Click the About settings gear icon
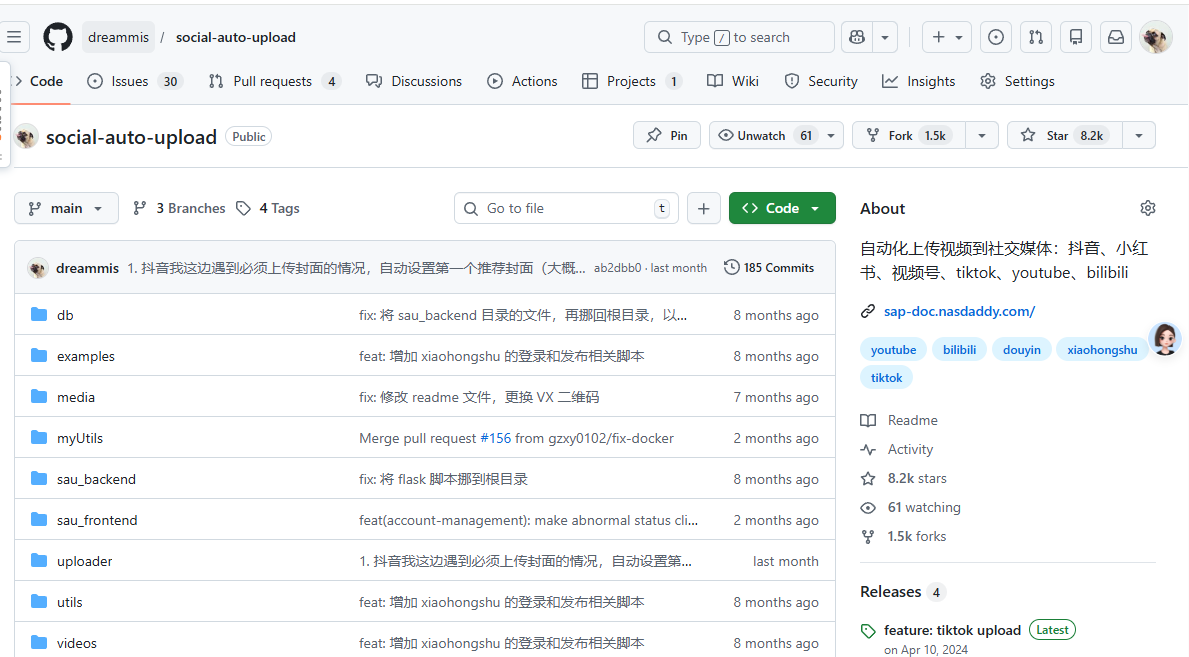The image size is (1189, 657). tap(1147, 208)
